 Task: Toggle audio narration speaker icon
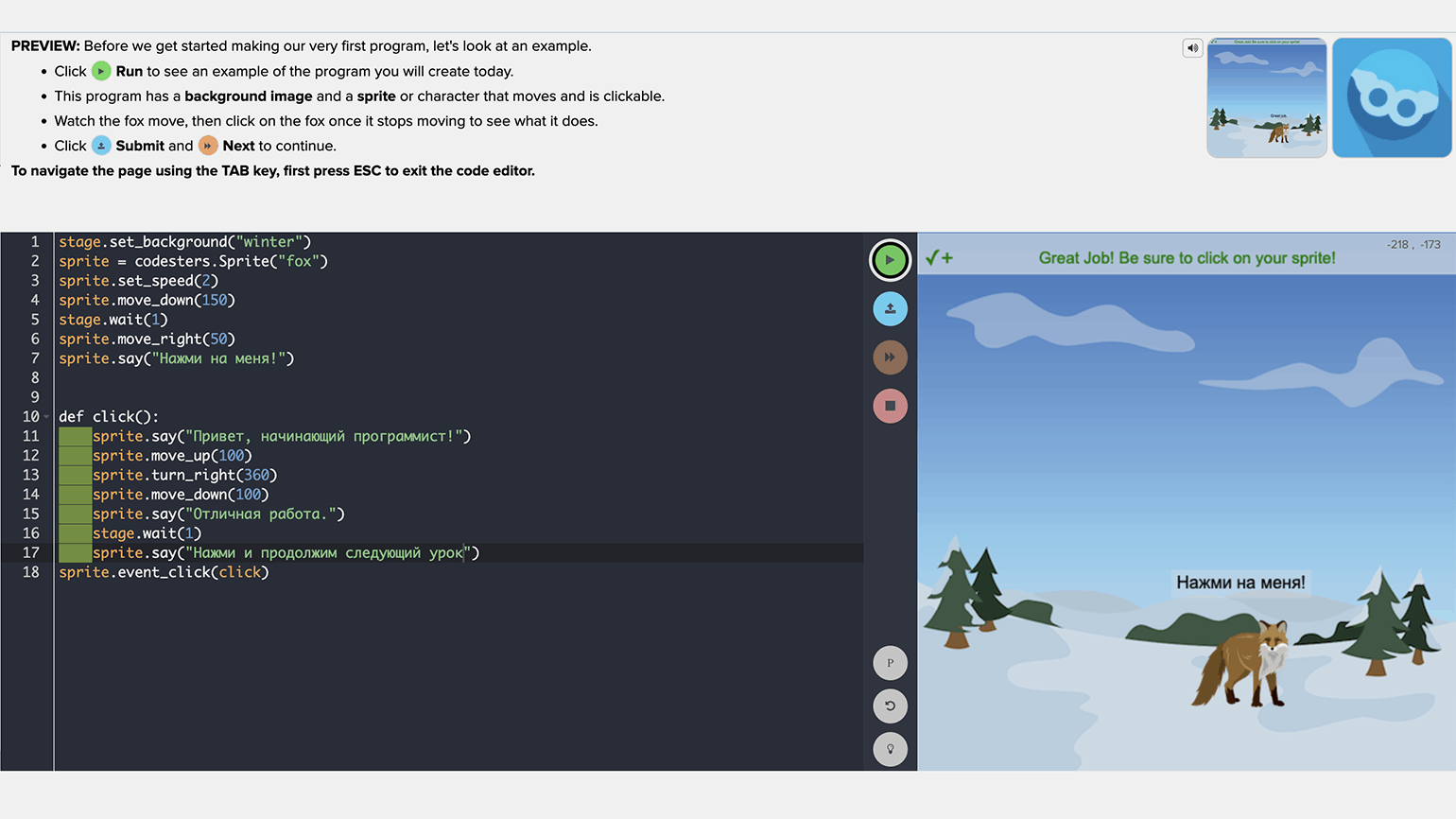(1192, 48)
